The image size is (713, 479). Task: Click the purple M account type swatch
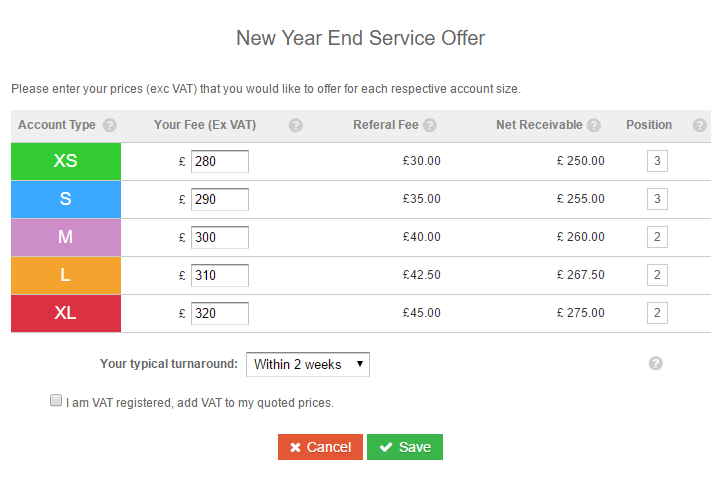66,237
